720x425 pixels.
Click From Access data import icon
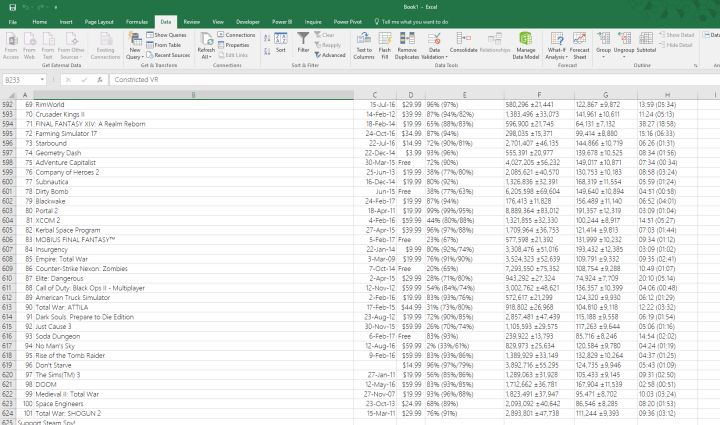coord(11,46)
